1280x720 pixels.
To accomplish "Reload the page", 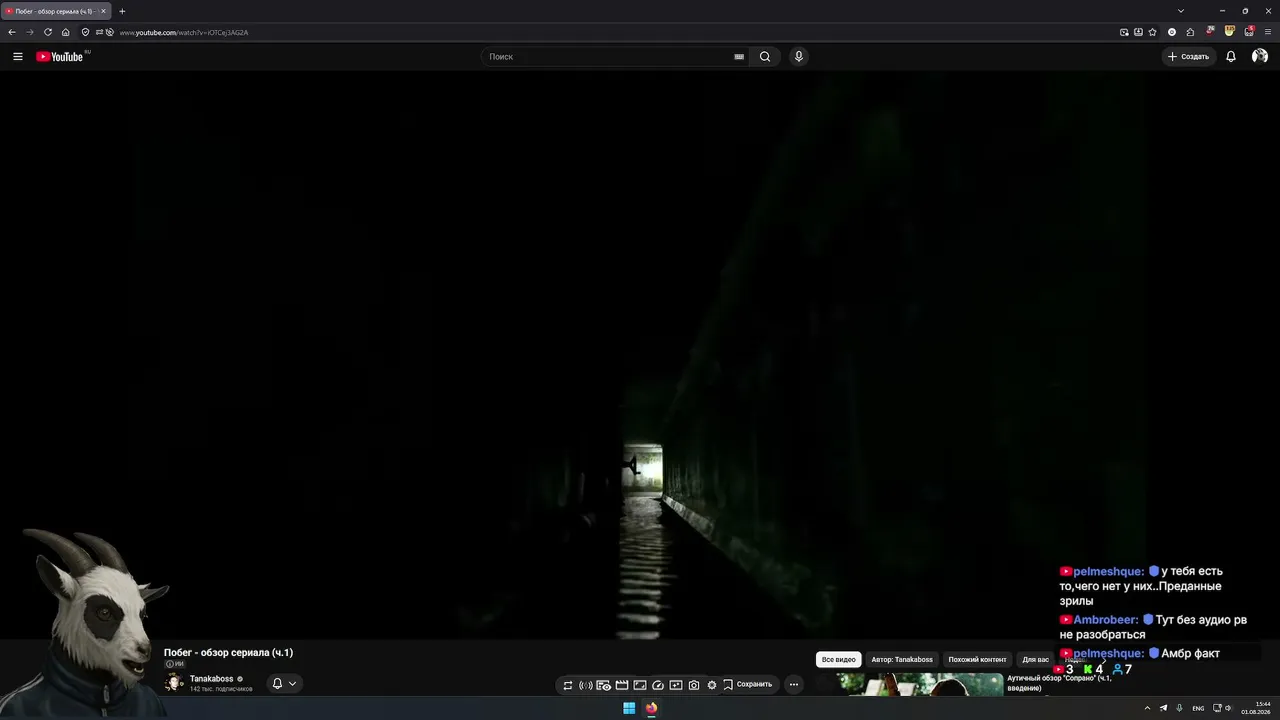I will [x=47, y=32].
